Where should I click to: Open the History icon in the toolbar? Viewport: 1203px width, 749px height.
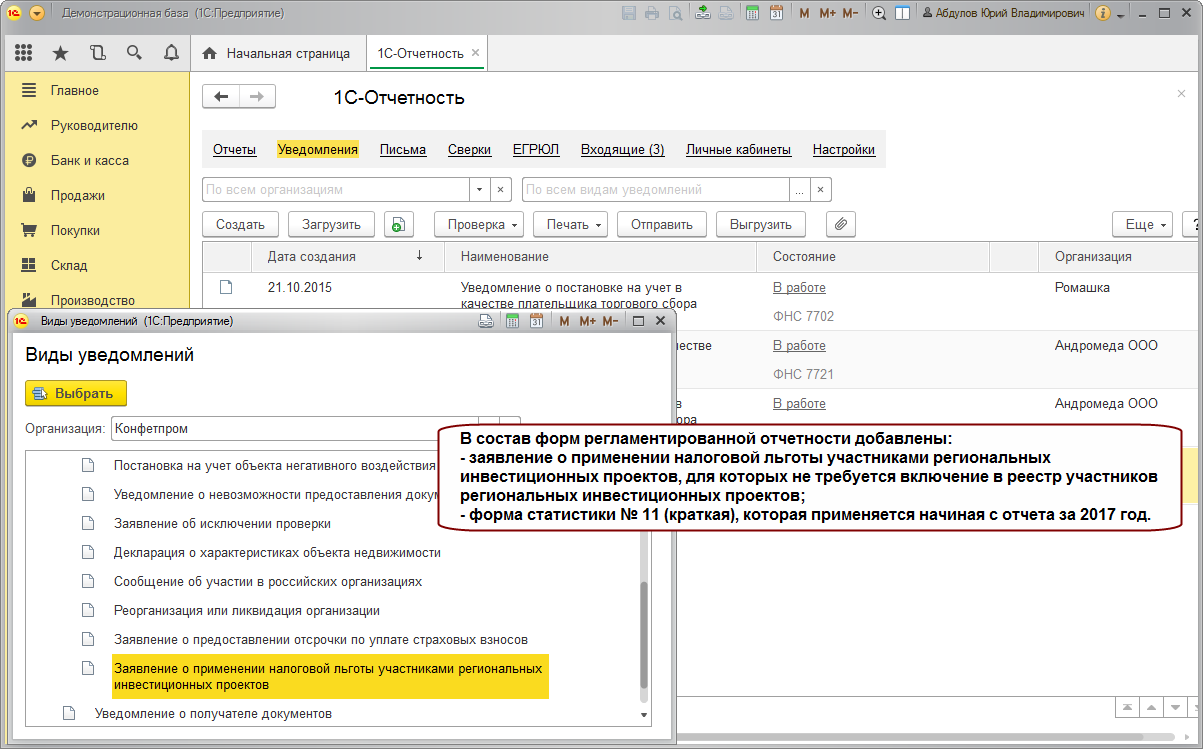pyautogui.click(x=97, y=53)
